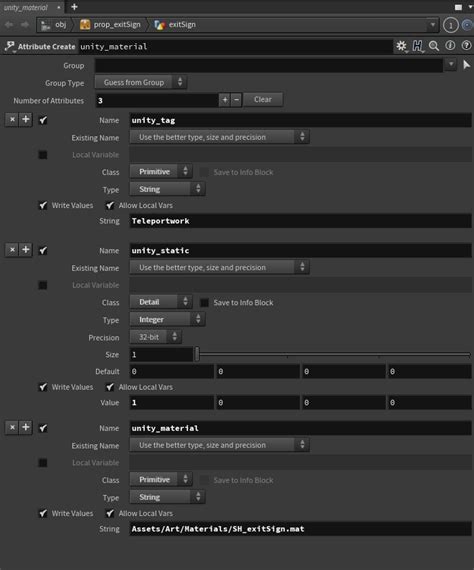Insert attribute before unity_material with plus
Image resolution: width=474 pixels, height=570 pixels.
tap(26, 427)
